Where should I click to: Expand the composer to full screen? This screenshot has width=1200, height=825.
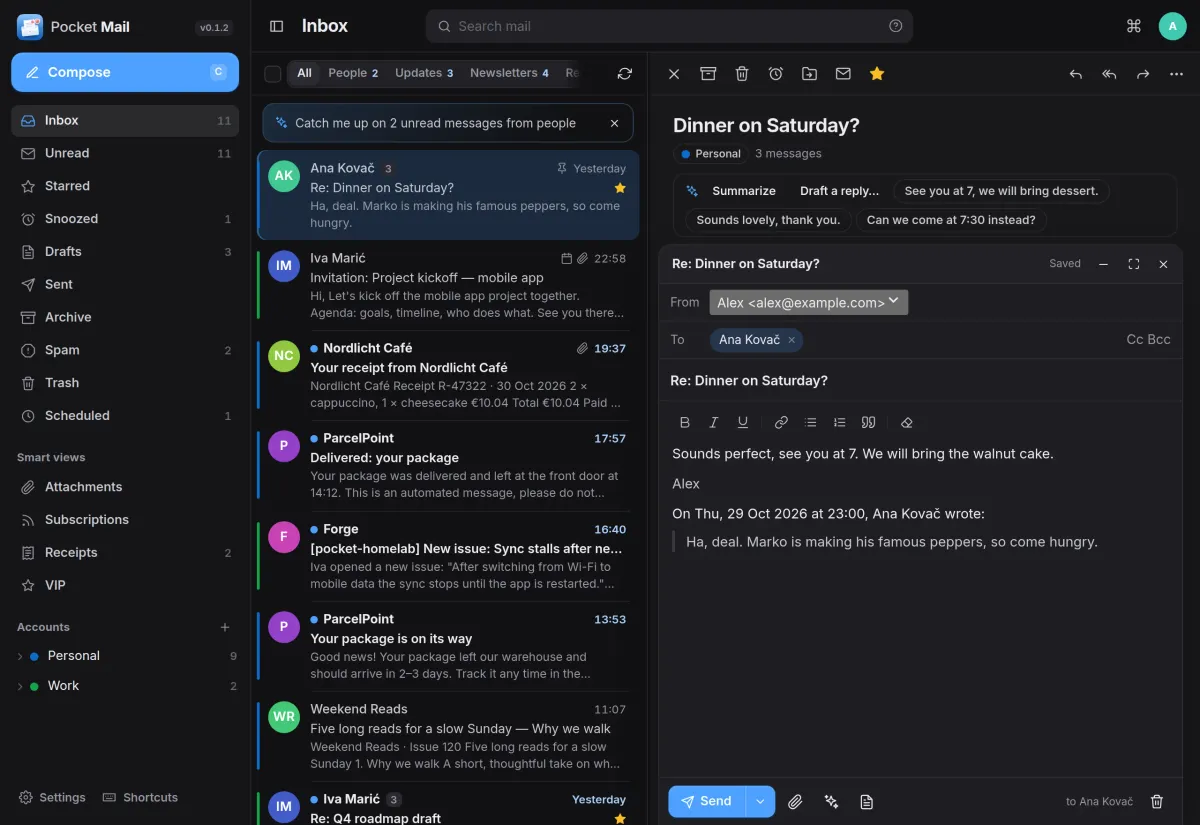1133,264
